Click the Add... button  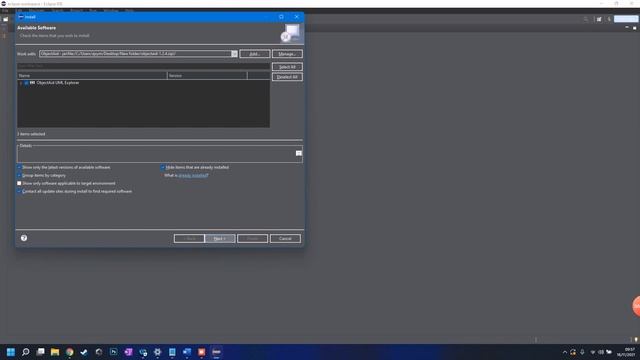point(255,54)
